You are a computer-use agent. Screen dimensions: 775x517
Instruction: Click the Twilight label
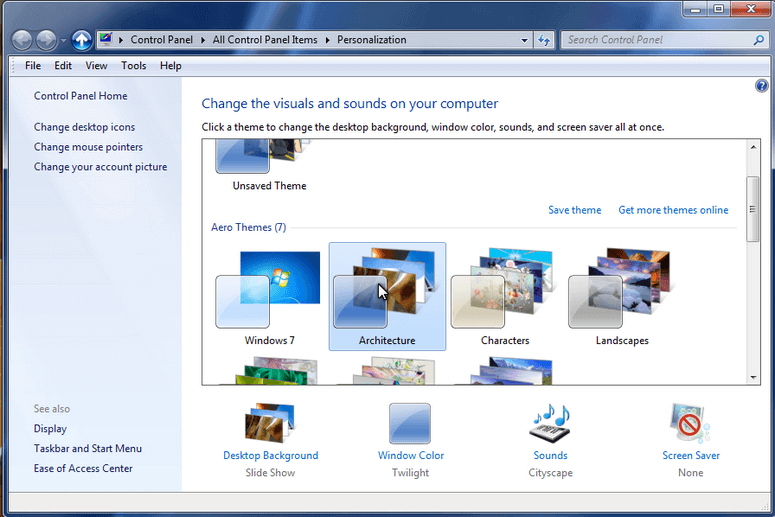[x=411, y=473]
